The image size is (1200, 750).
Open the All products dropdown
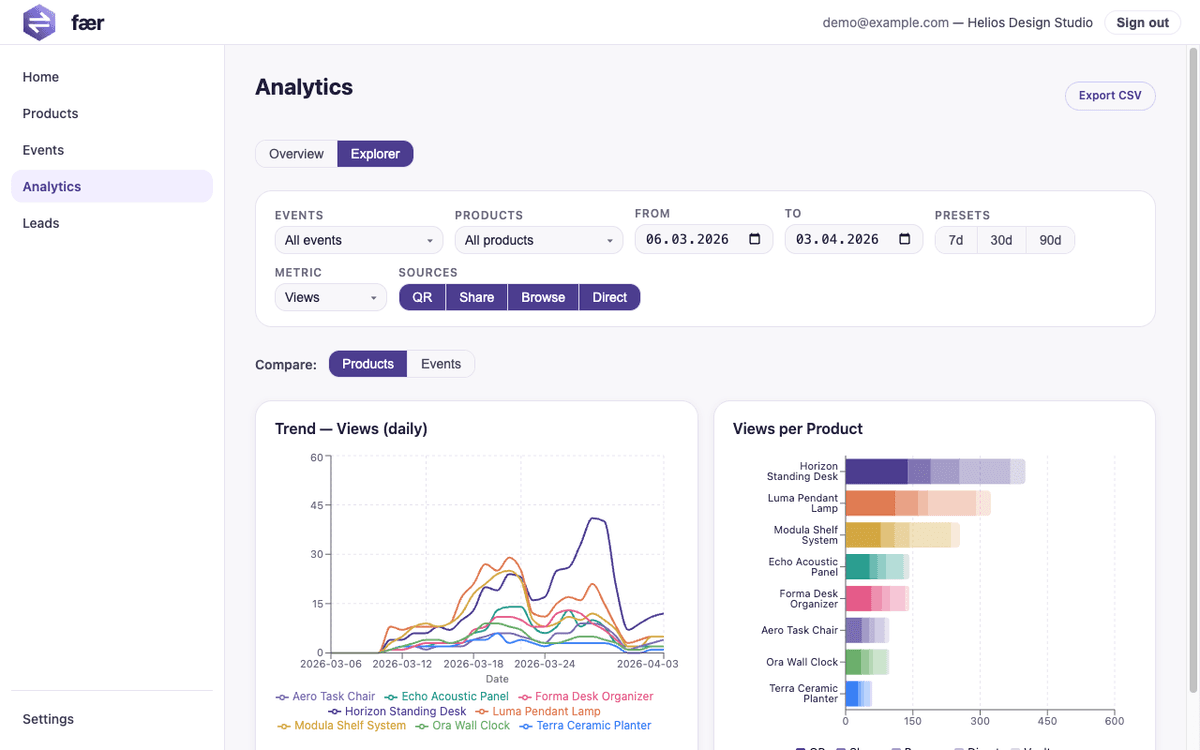(538, 240)
